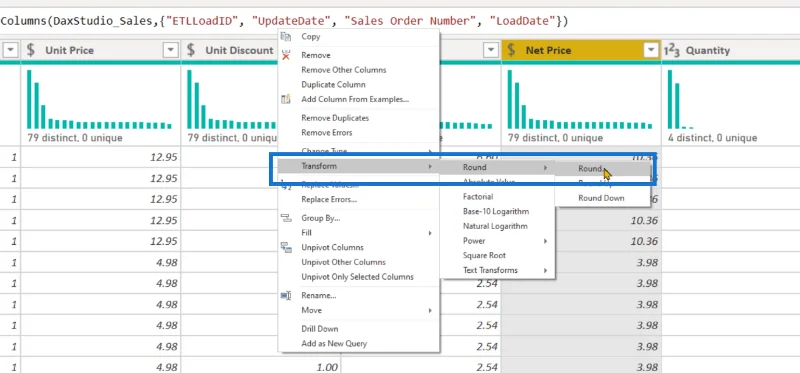Click the Rename icon
The image size is (800, 373).
point(286,295)
